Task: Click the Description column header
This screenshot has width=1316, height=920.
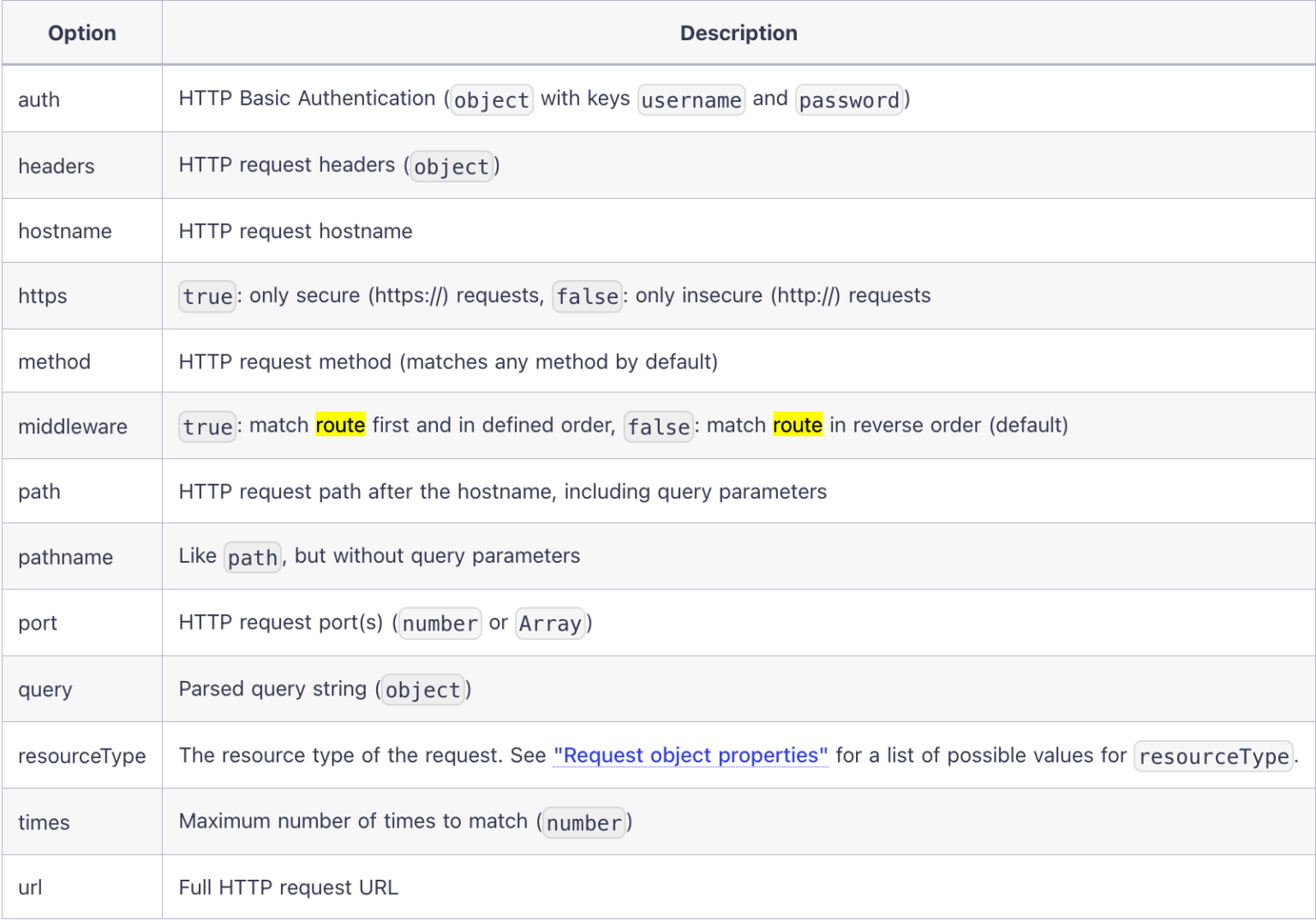Action: pyautogui.click(x=738, y=33)
